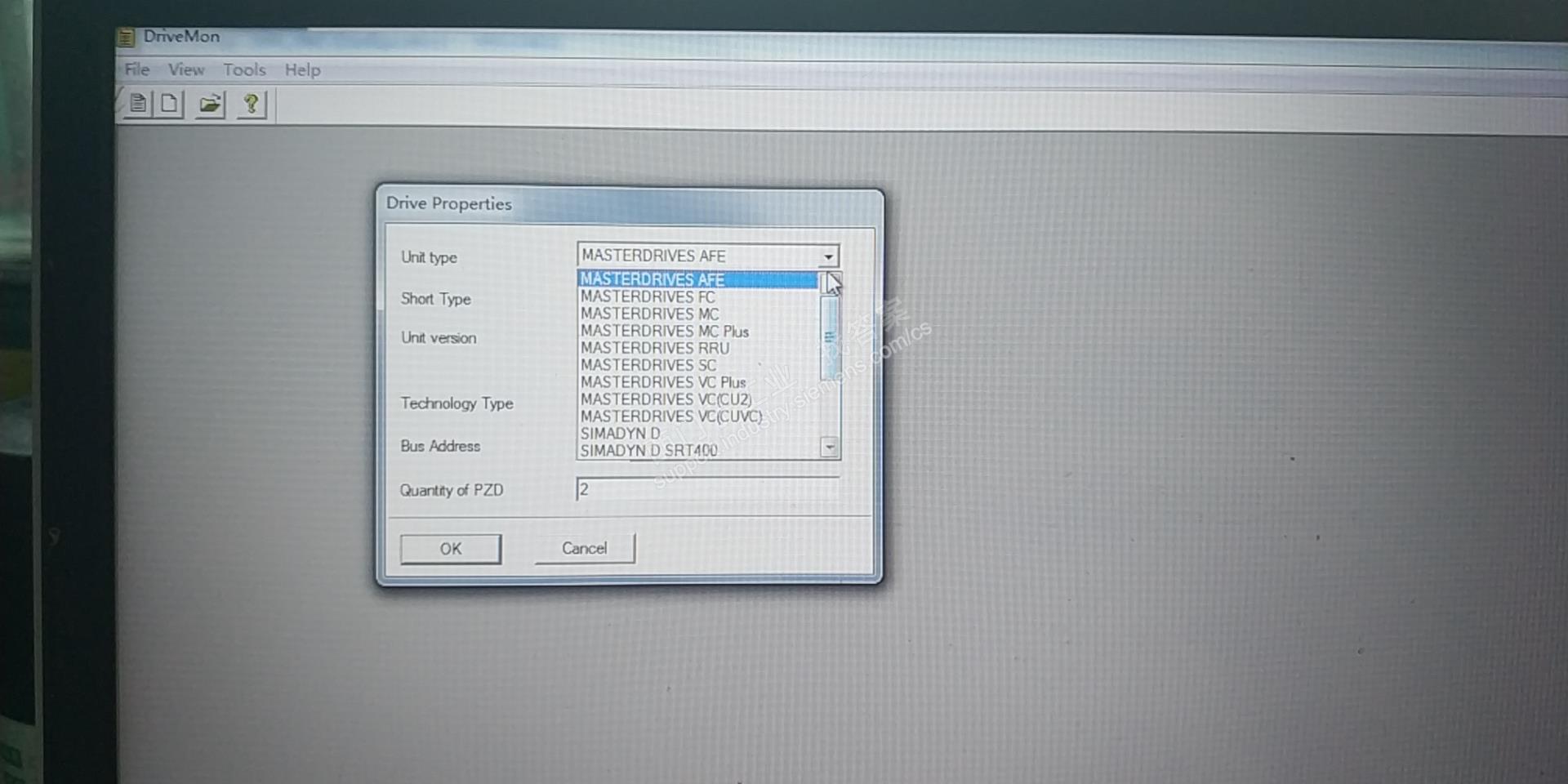Choose MASTERDRIVES MC Plus unit type
Screen dimensions: 1568x784
click(x=697, y=331)
